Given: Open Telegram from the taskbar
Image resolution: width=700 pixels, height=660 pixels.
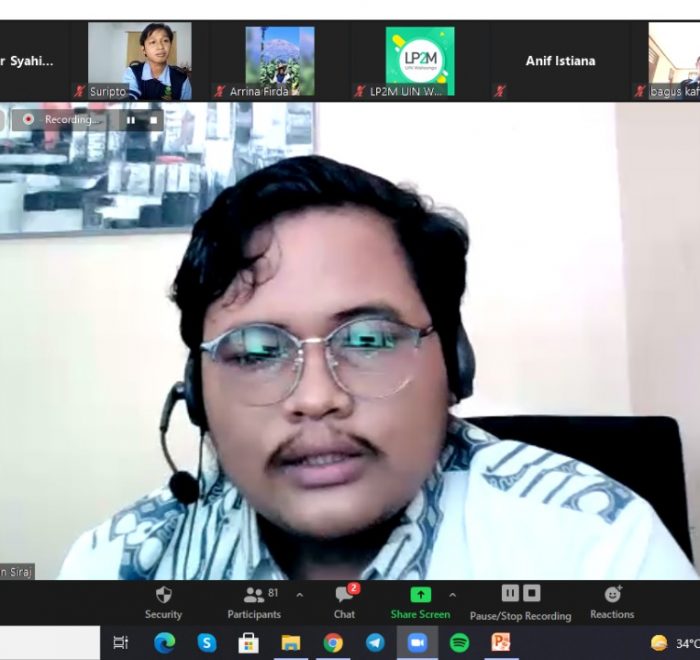Looking at the screenshot, I should click(375, 642).
